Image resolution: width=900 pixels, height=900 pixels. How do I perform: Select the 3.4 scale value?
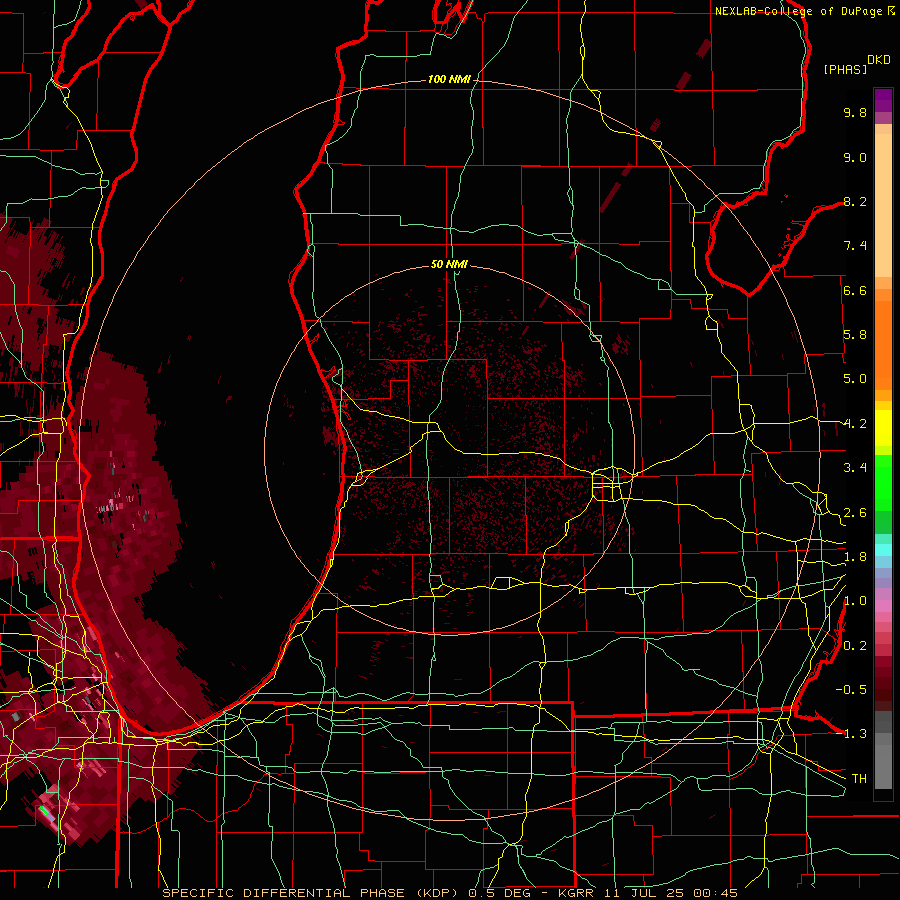click(x=855, y=468)
